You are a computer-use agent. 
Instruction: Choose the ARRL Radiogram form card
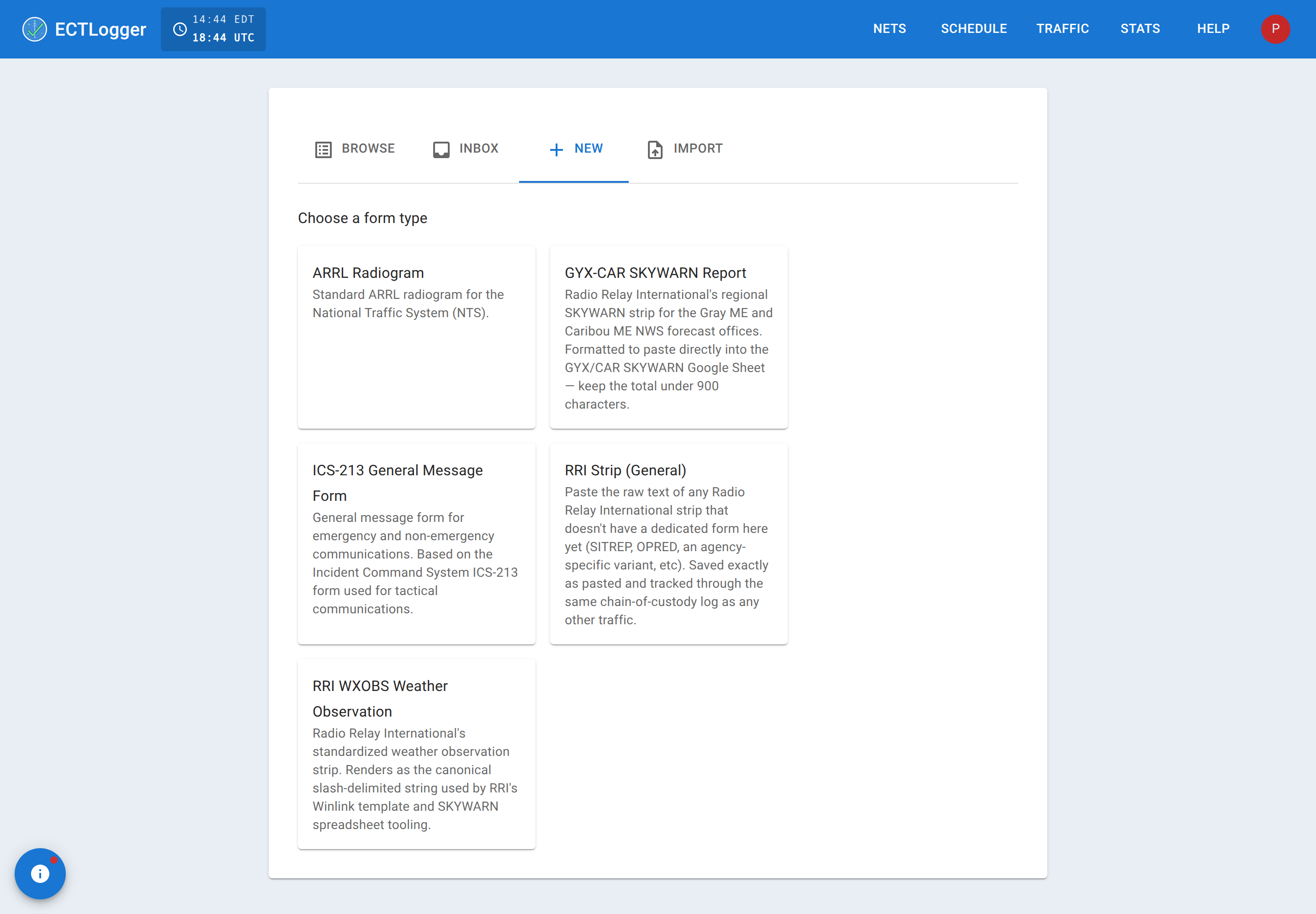(x=416, y=337)
